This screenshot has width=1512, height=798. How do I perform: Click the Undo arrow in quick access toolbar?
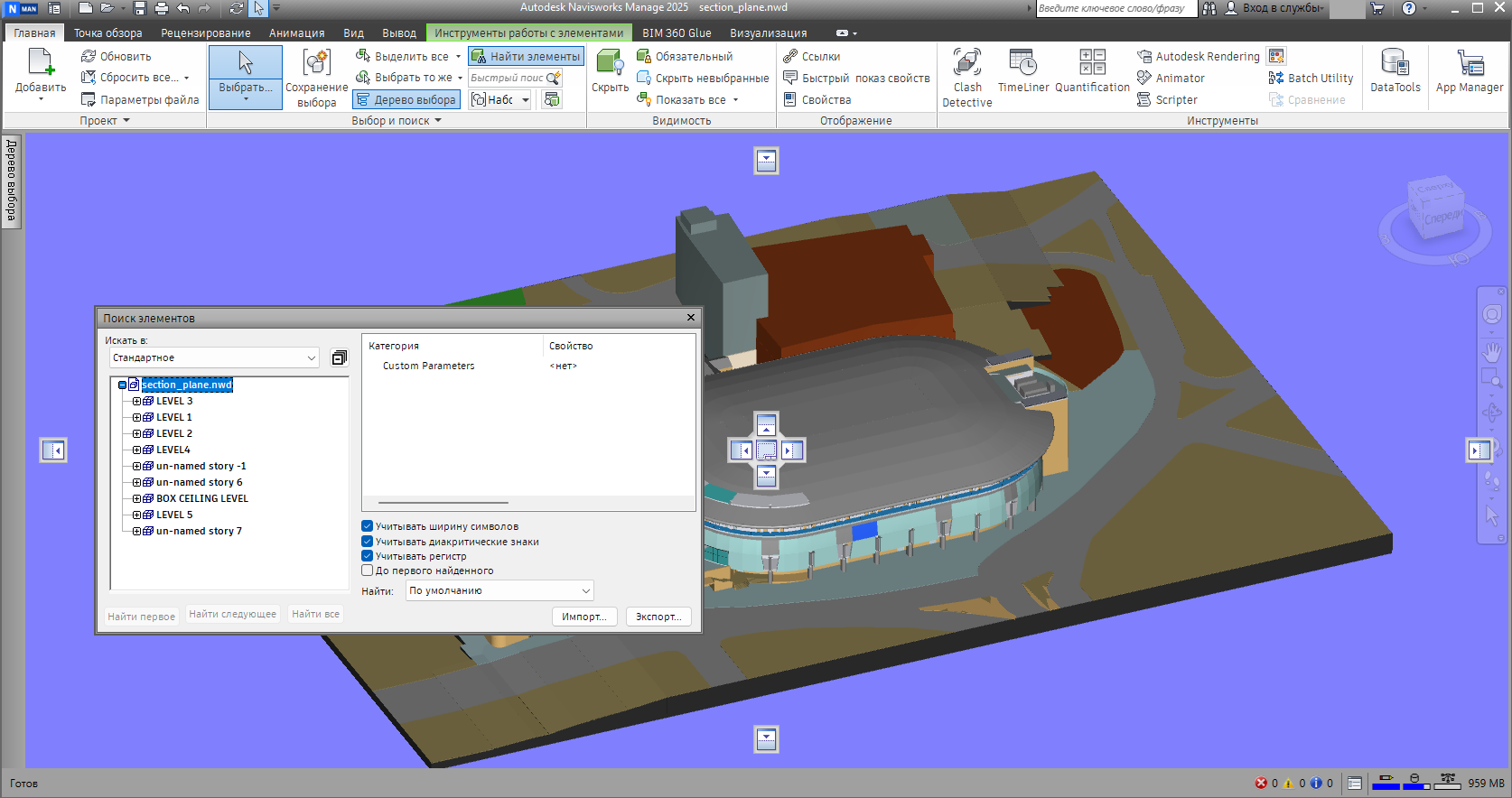coord(183,8)
